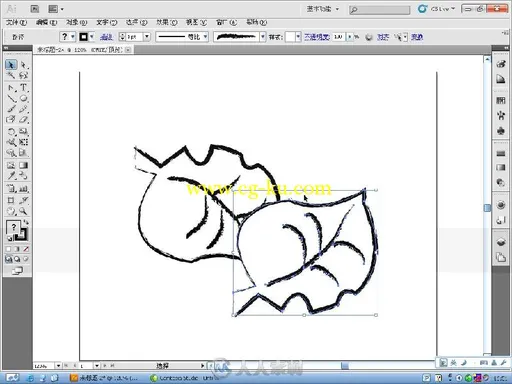Click the 对齐 align link
The image size is (512, 384).
[x=383, y=37]
